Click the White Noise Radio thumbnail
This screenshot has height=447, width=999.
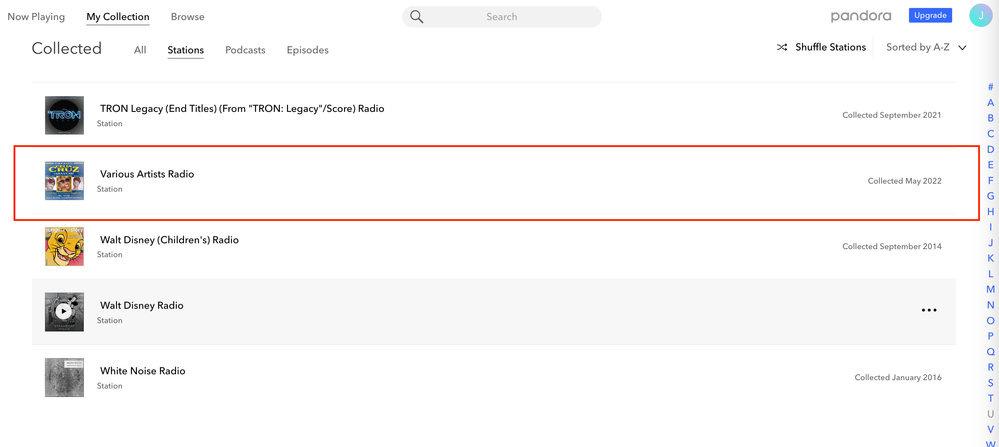[x=64, y=377]
